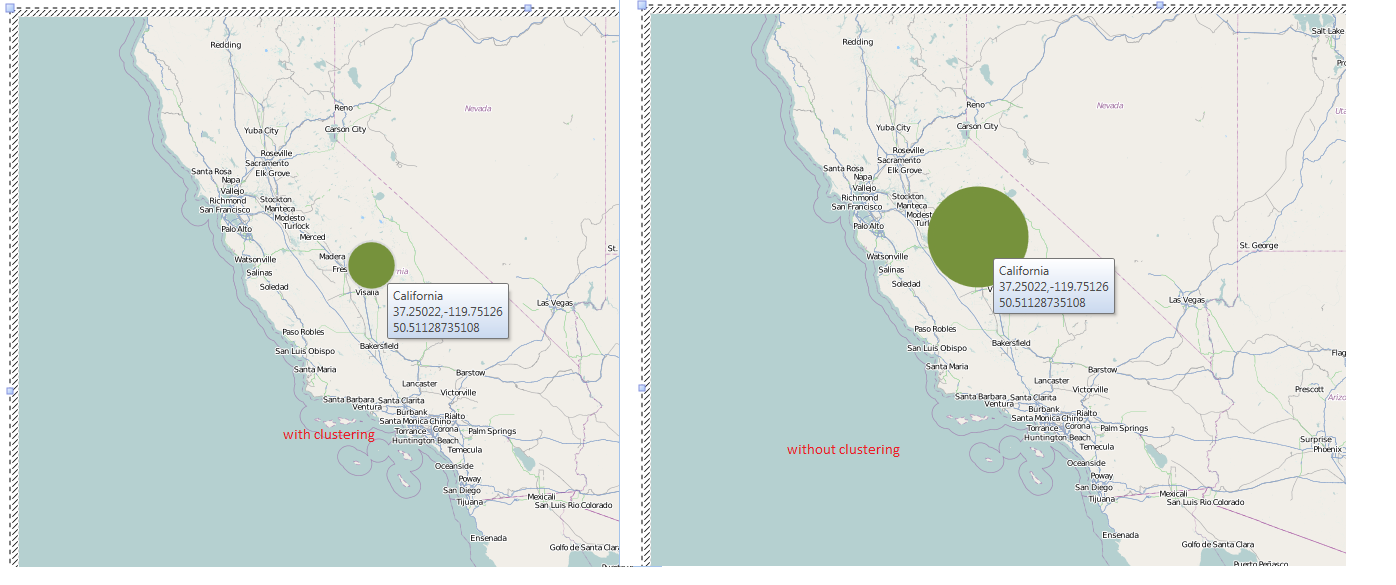
Task: Click the small green bubble near Visalia
Action: [371, 265]
